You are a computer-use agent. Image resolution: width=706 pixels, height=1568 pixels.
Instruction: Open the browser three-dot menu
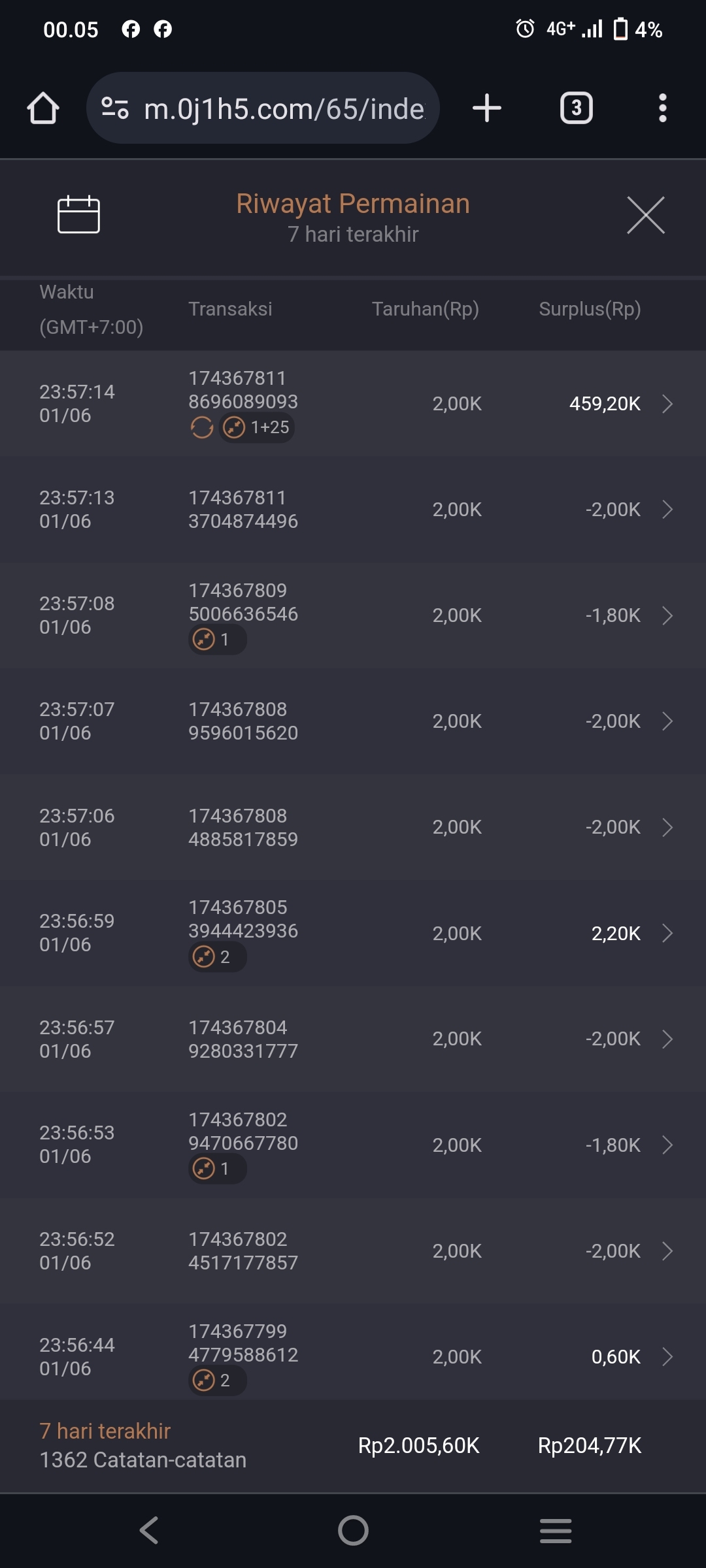tap(662, 108)
